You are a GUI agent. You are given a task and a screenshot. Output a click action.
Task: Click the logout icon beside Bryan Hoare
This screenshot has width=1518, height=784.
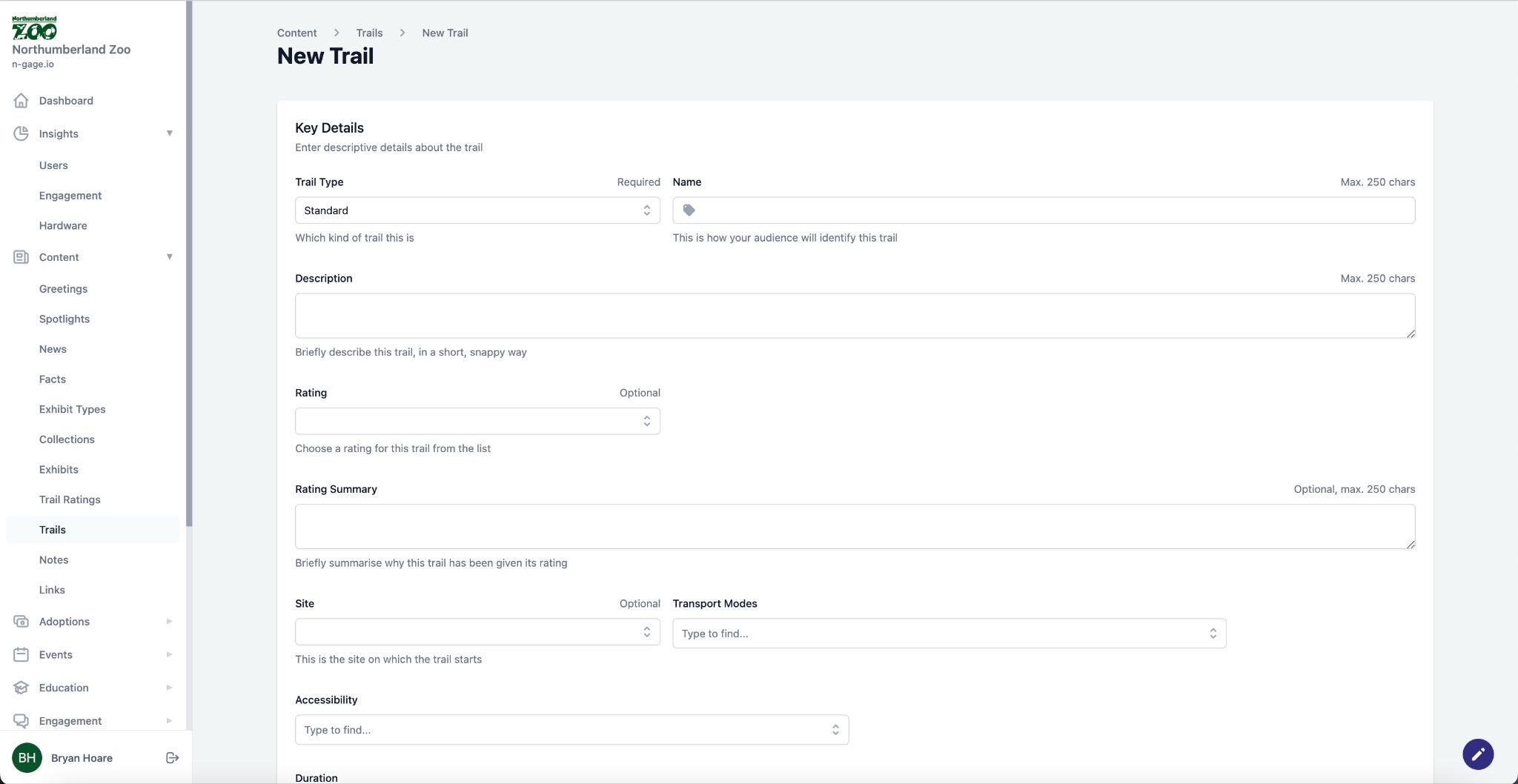click(x=172, y=758)
